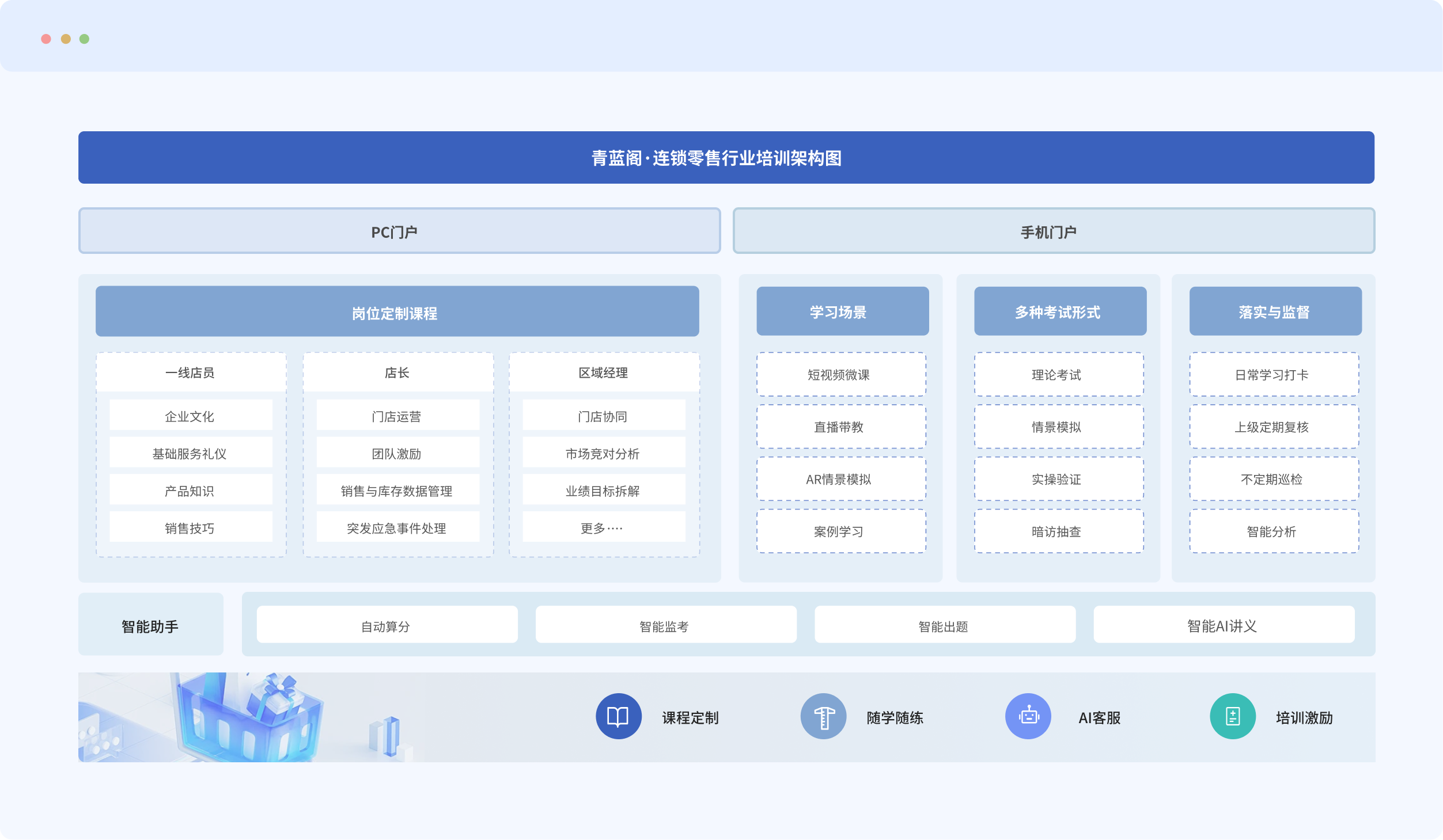Open the 日常学习打卡 item
This screenshot has width=1443, height=840.
tap(1274, 375)
